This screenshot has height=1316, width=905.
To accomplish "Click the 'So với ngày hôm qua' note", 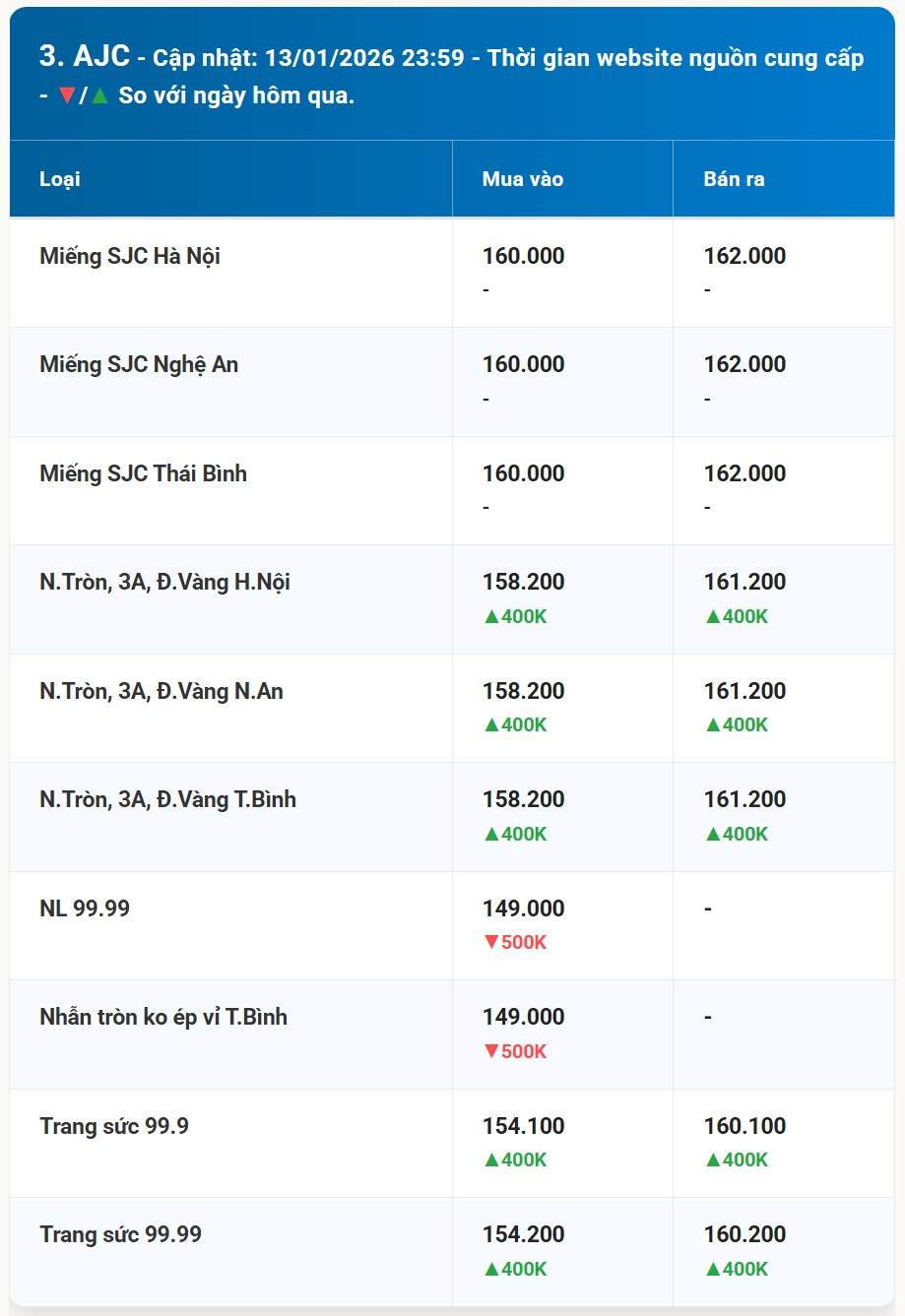I will point(236,95).
